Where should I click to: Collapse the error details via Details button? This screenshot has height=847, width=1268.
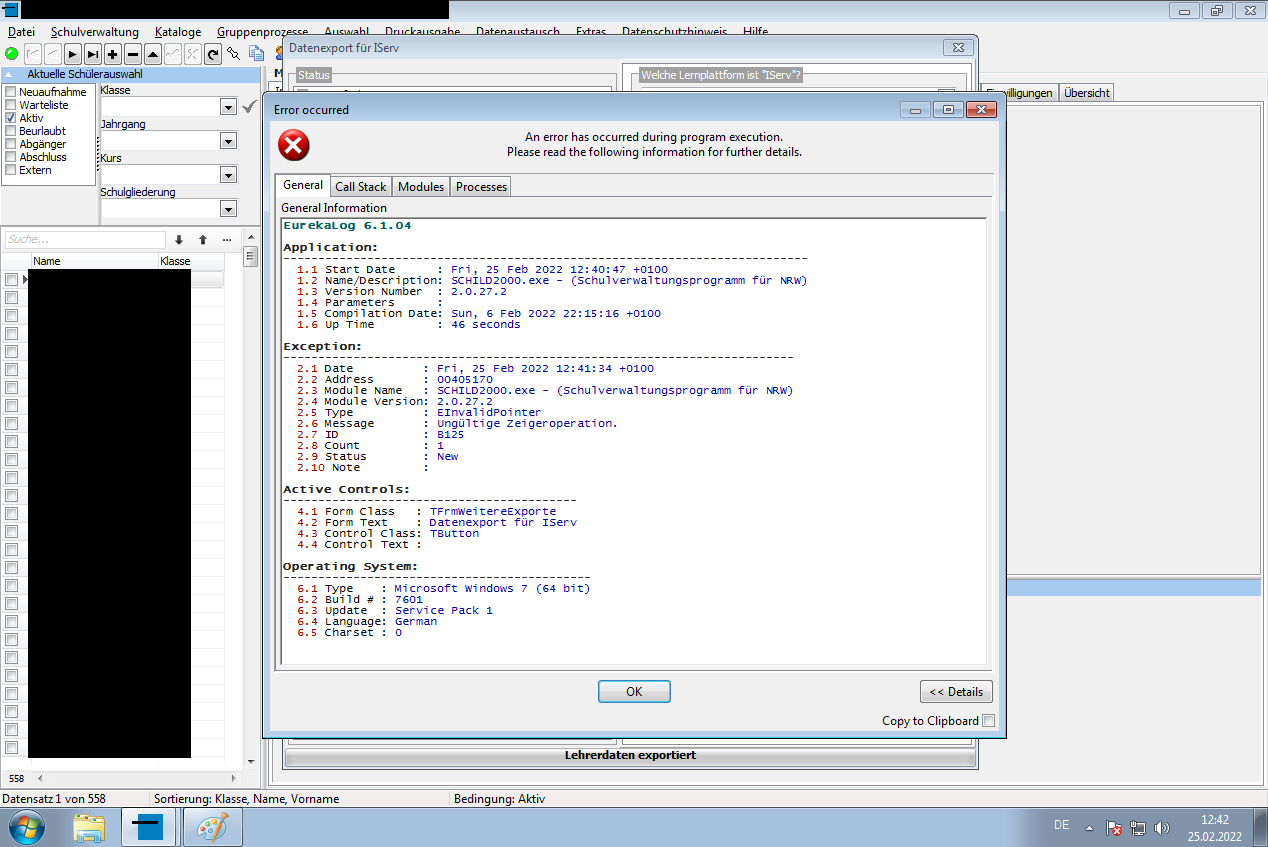coord(956,691)
